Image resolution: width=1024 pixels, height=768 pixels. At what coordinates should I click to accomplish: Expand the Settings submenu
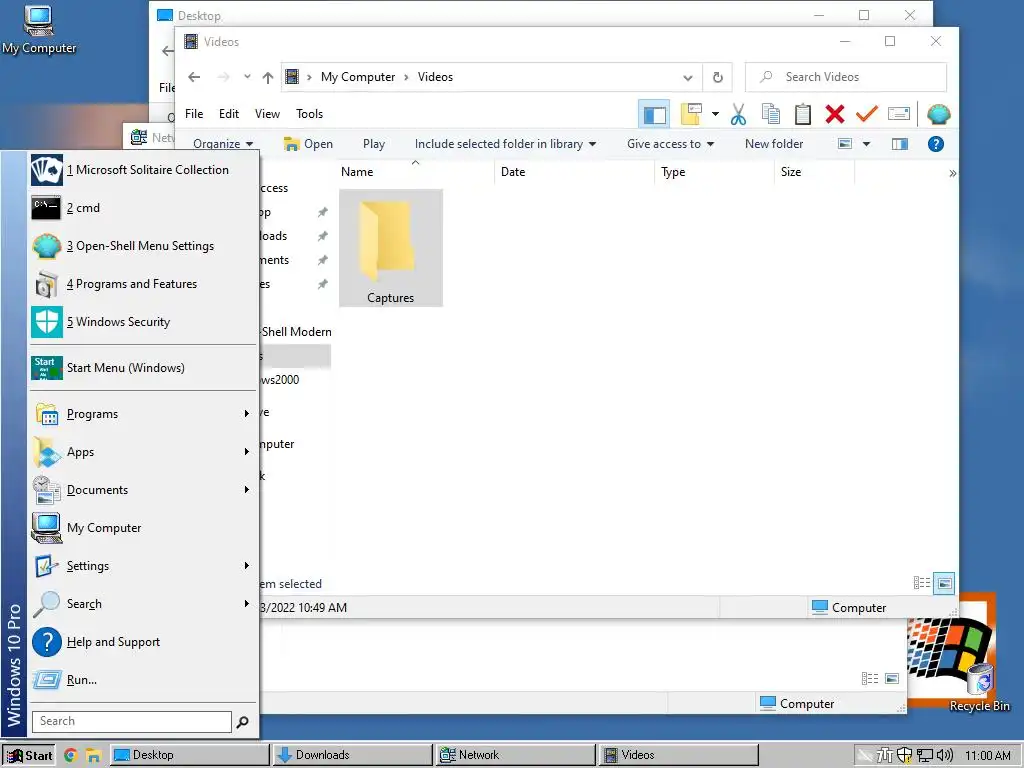[x=142, y=566]
